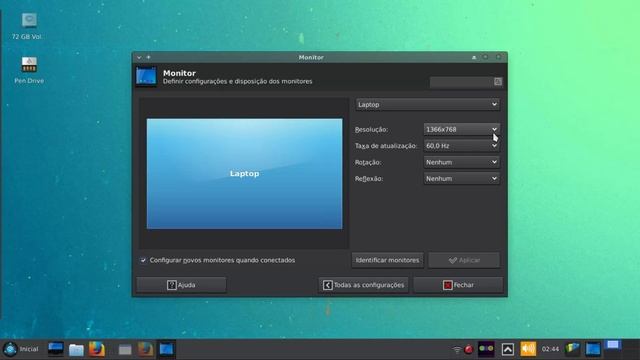The image size is (640, 360).
Task: Click the icon inside the search field
Action: click(498, 82)
